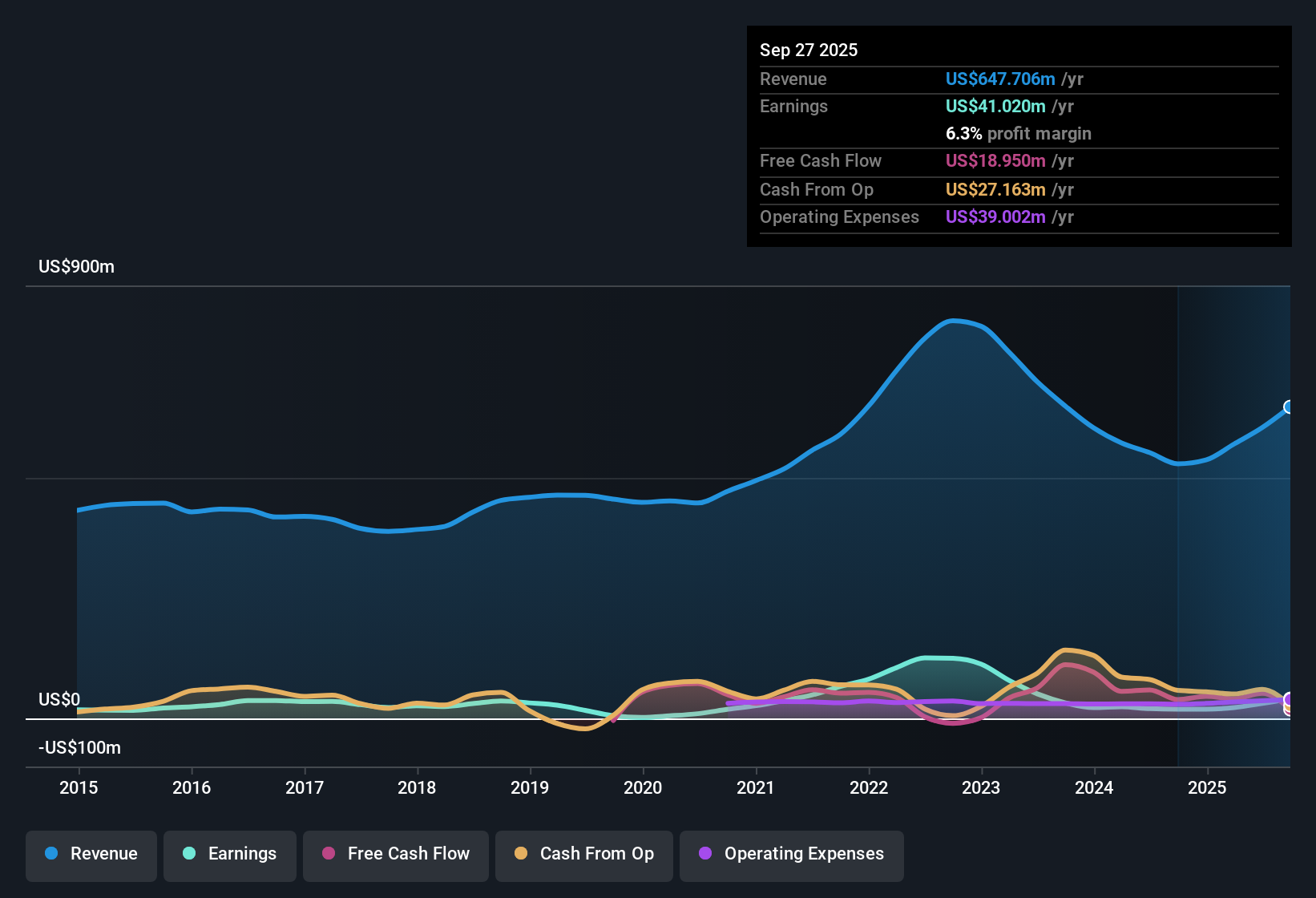Open details for the Sep 27 2025 tooltip header
Viewport: 1316px width, 898px height.
[809, 50]
